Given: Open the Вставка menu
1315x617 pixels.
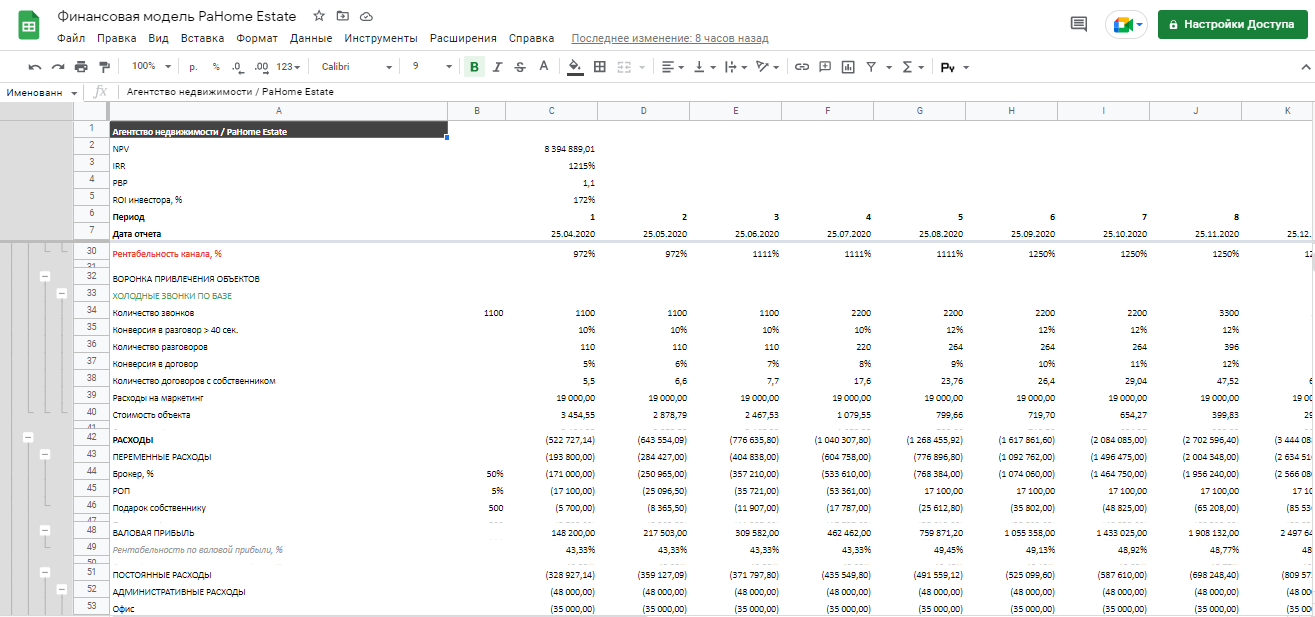Looking at the screenshot, I should (203, 38).
